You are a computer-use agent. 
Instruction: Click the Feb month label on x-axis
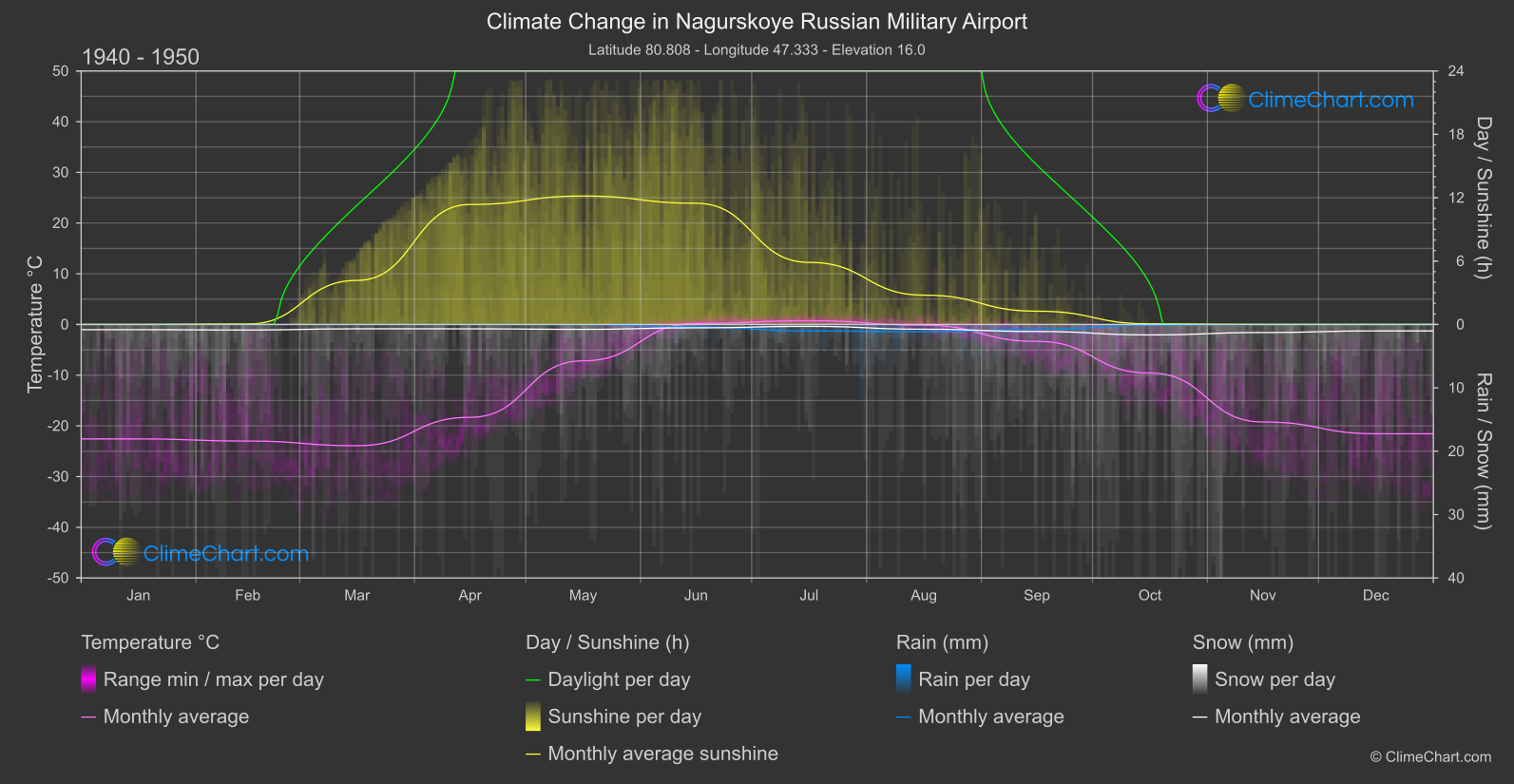click(248, 595)
